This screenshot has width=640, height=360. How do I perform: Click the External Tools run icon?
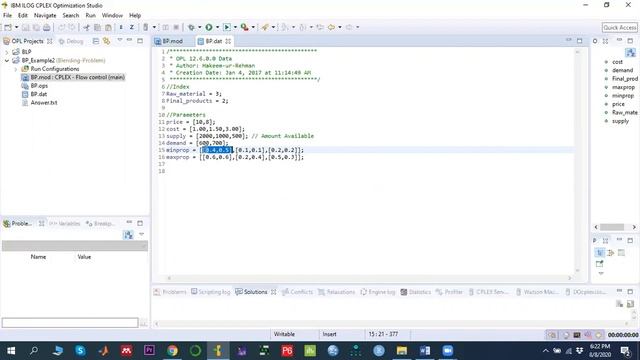(244, 27)
